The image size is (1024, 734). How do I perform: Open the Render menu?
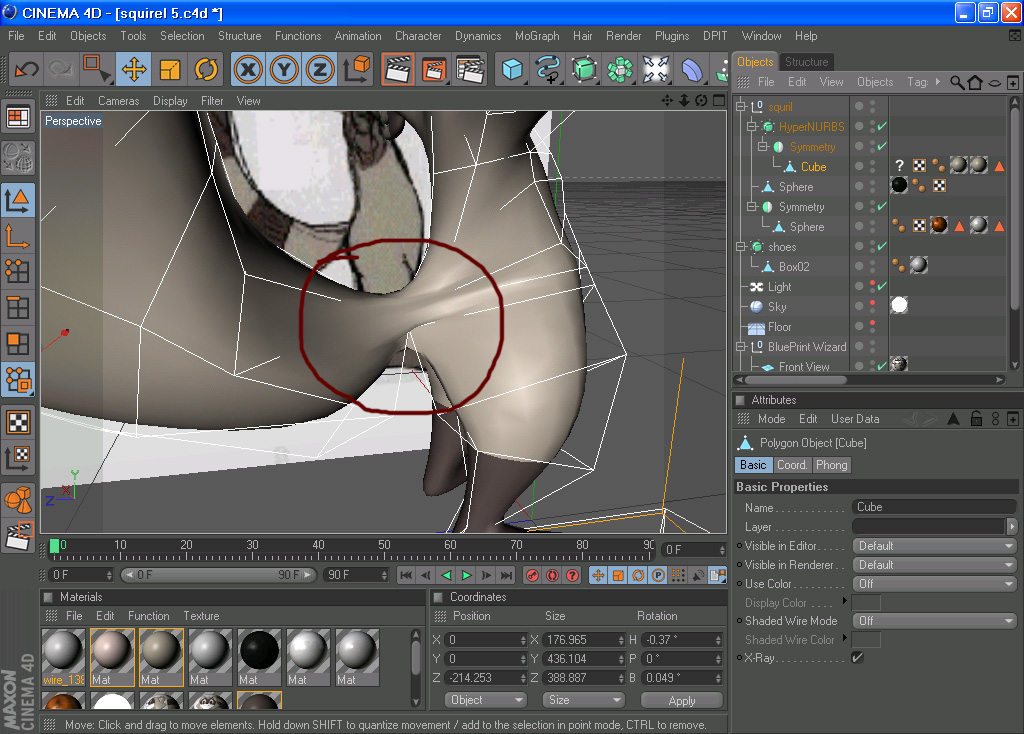624,36
